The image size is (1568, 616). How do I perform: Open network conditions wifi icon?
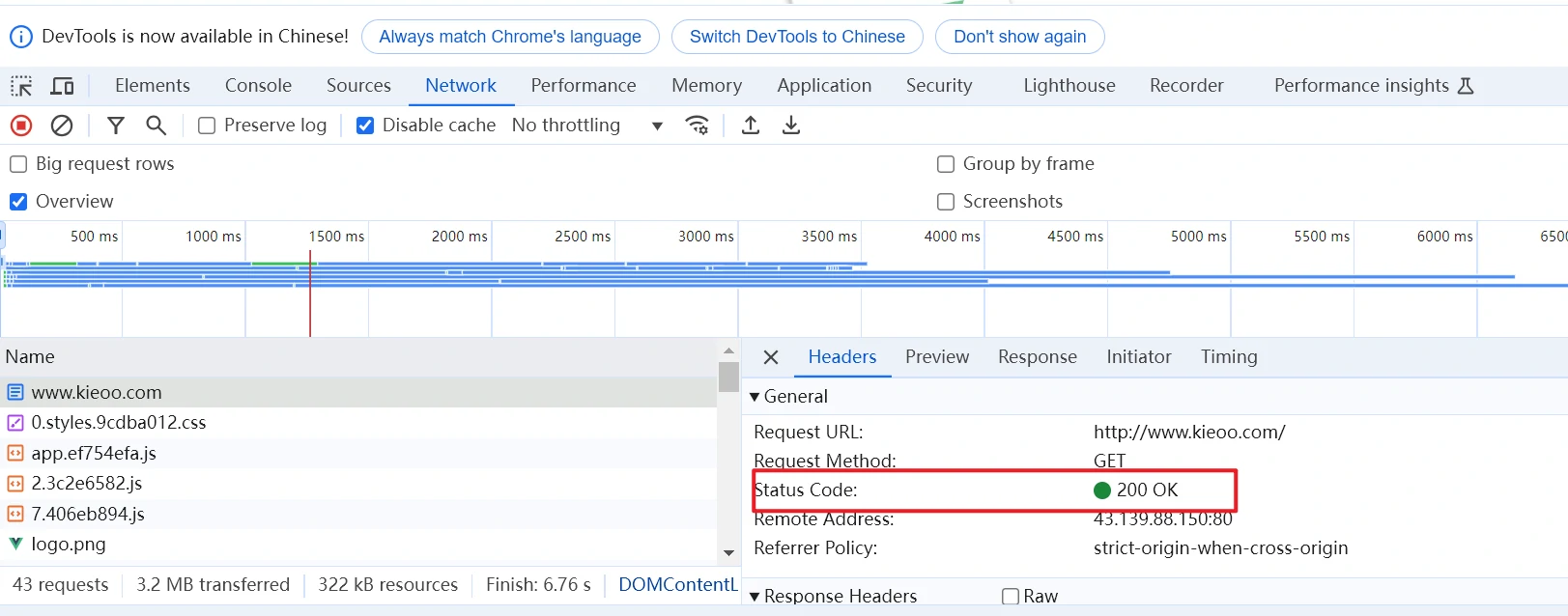pyautogui.click(x=697, y=126)
